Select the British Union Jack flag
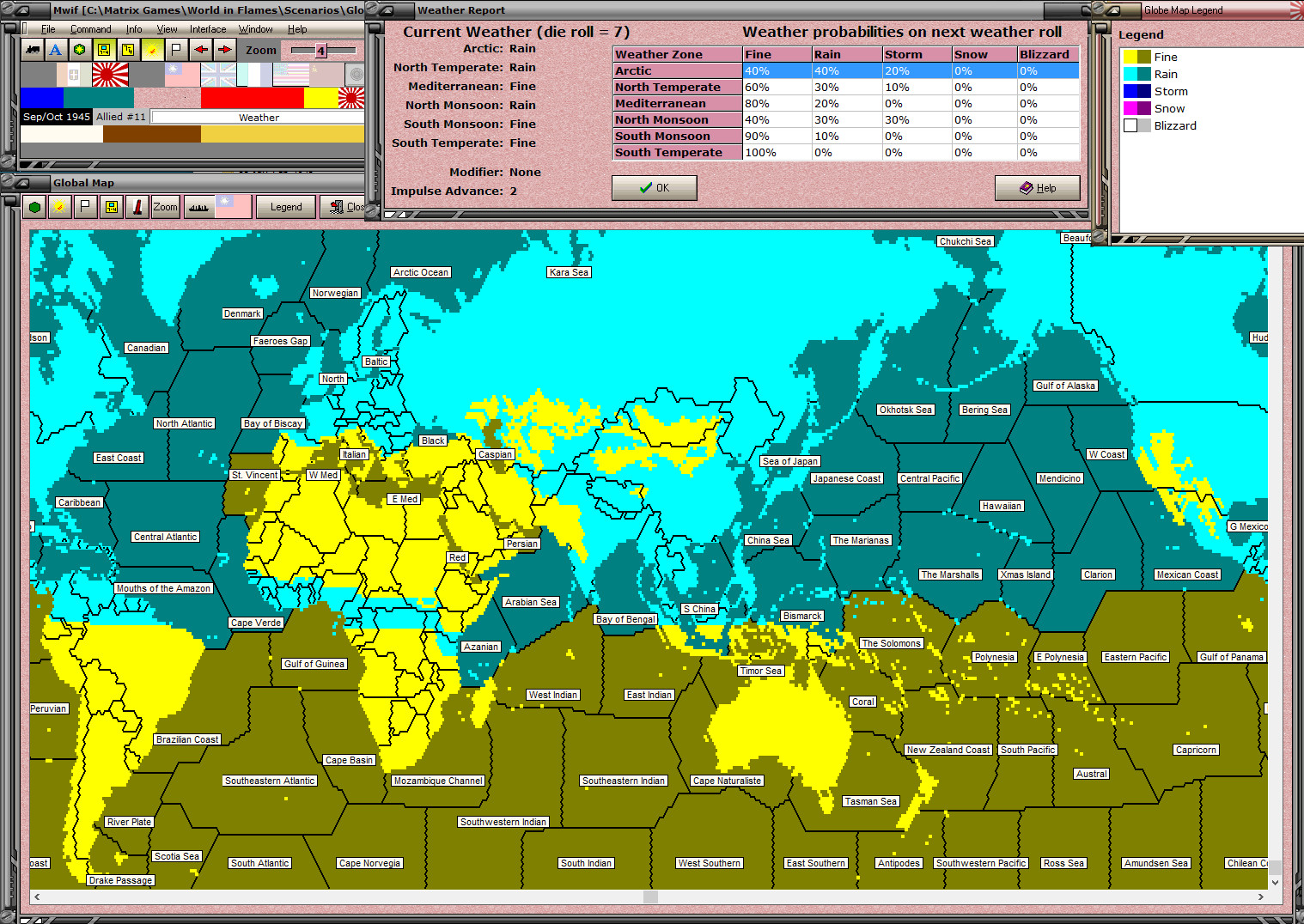The height and width of the screenshot is (924, 1304). click(x=218, y=75)
